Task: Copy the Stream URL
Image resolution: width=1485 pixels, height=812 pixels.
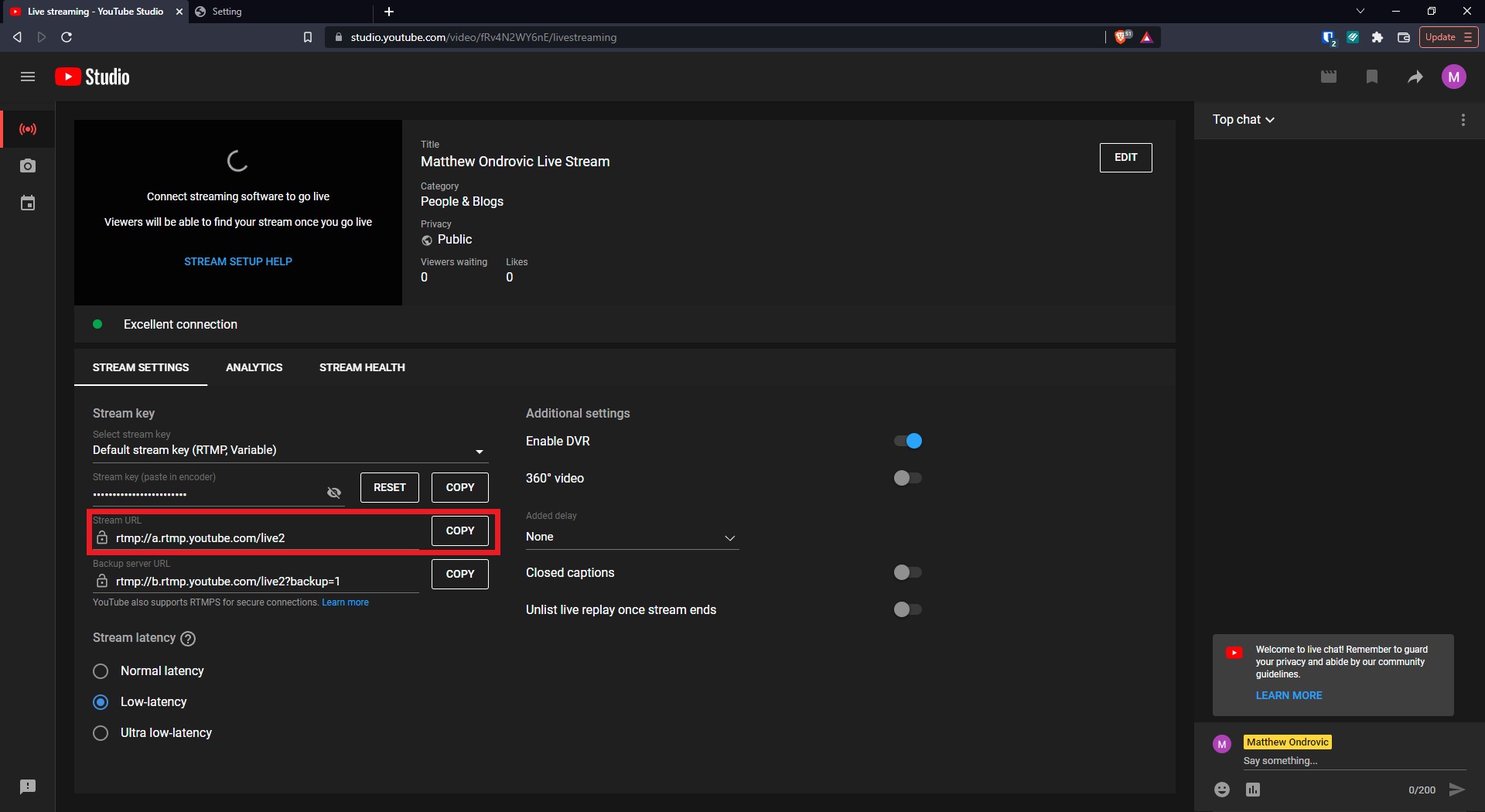Action: 460,531
